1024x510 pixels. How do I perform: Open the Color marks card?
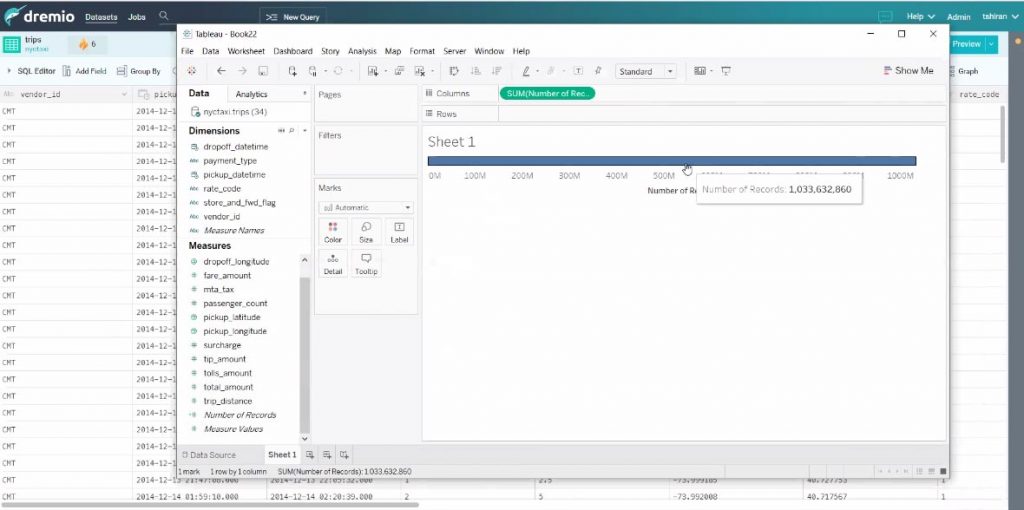coord(333,232)
